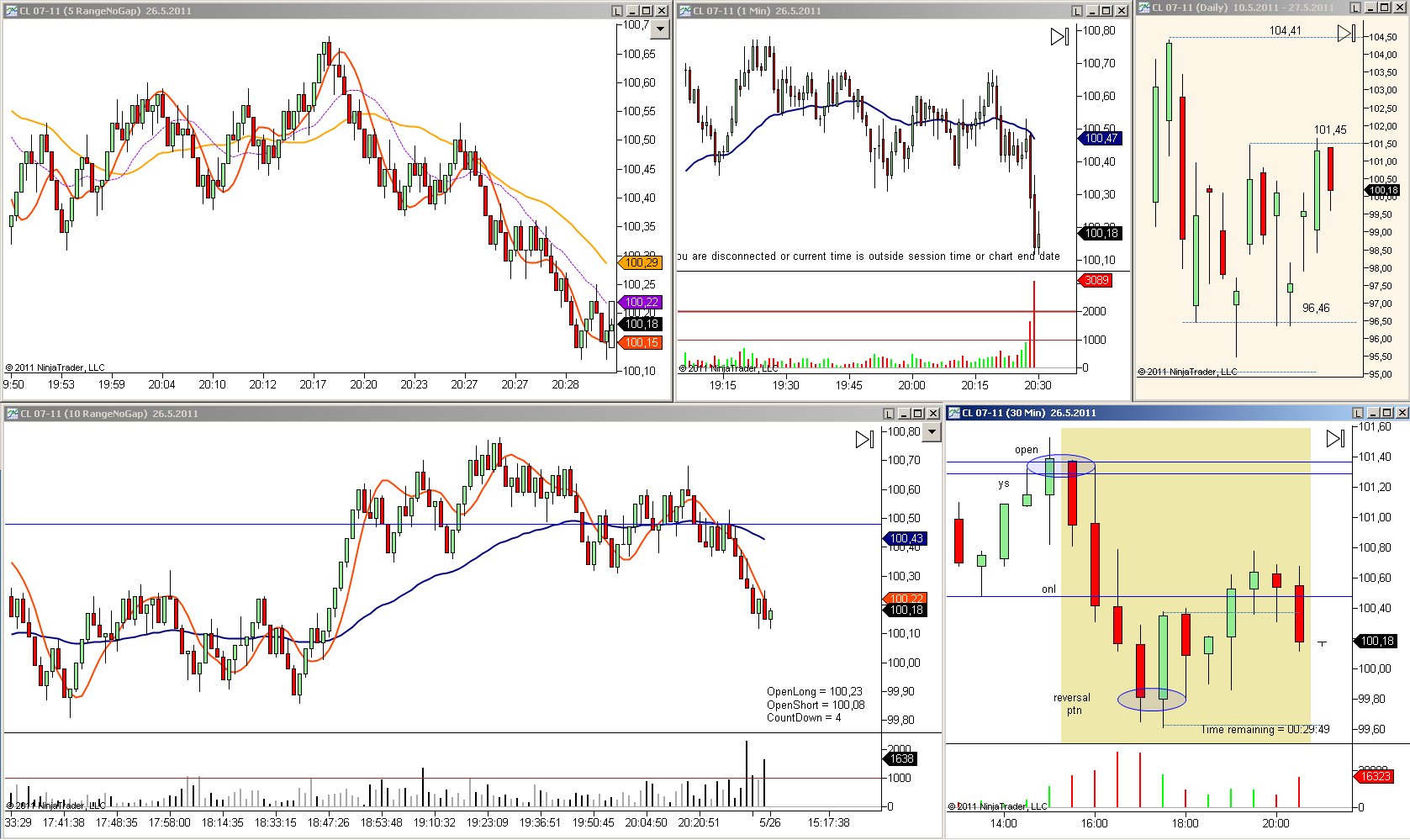Maximize the 1 Min chart window
Image resolution: width=1410 pixels, height=840 pixels.
pos(1106,11)
